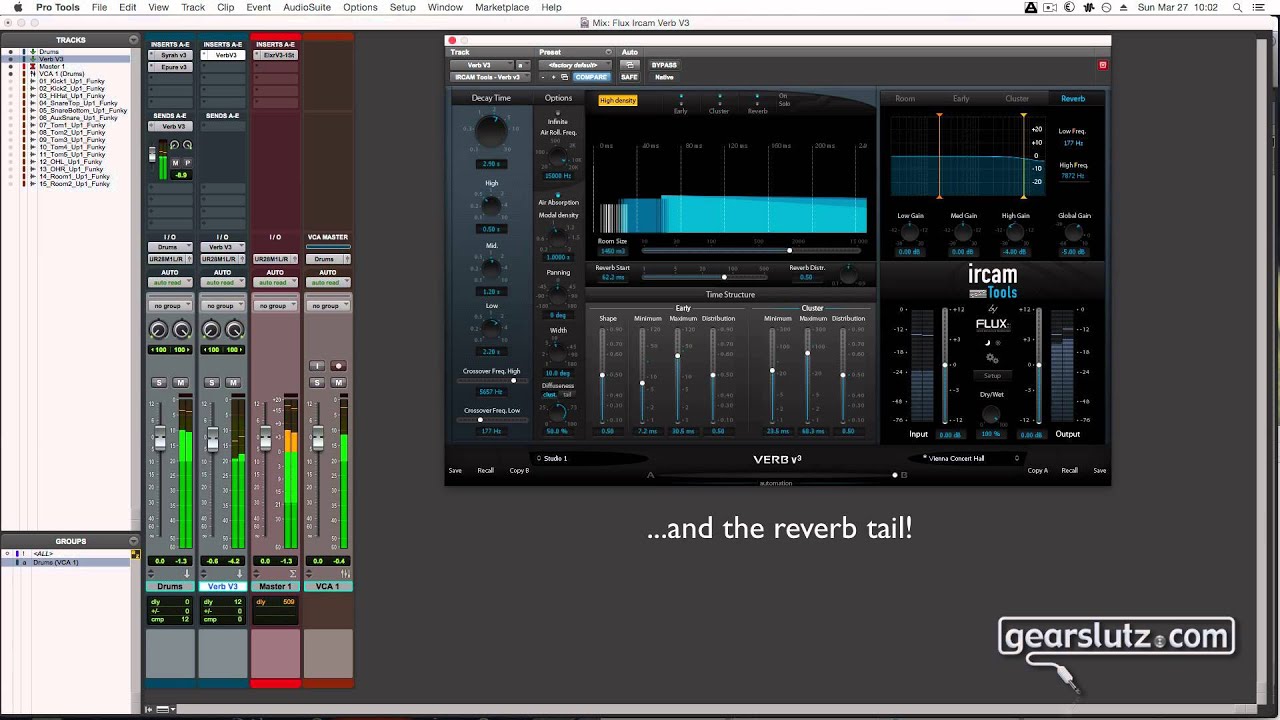This screenshot has height=720, width=1280.
Task: Click the High Gain knob
Action: point(1015,232)
